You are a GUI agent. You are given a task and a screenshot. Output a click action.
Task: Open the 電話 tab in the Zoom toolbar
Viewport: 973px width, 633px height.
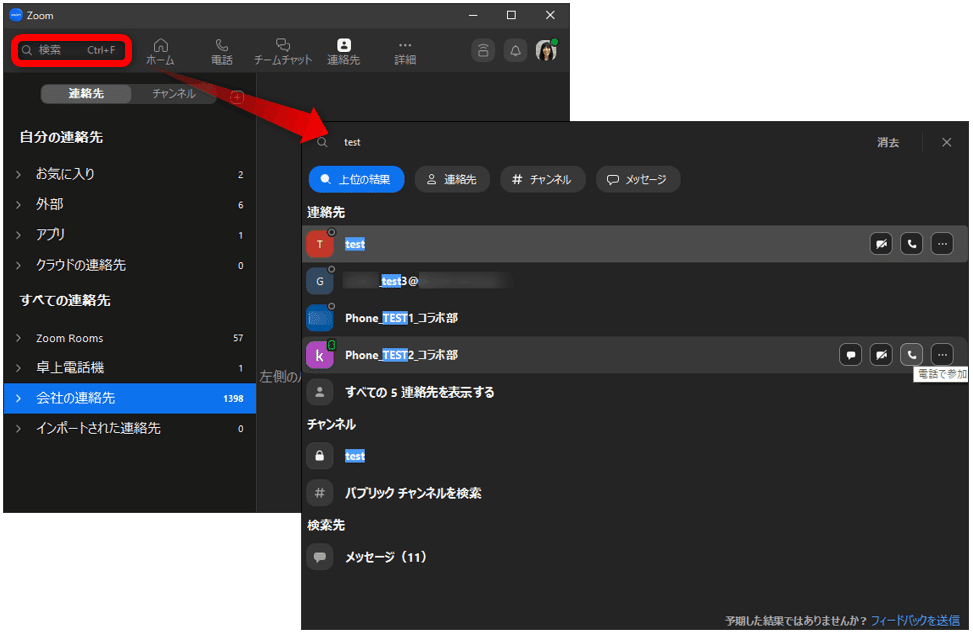point(222,52)
